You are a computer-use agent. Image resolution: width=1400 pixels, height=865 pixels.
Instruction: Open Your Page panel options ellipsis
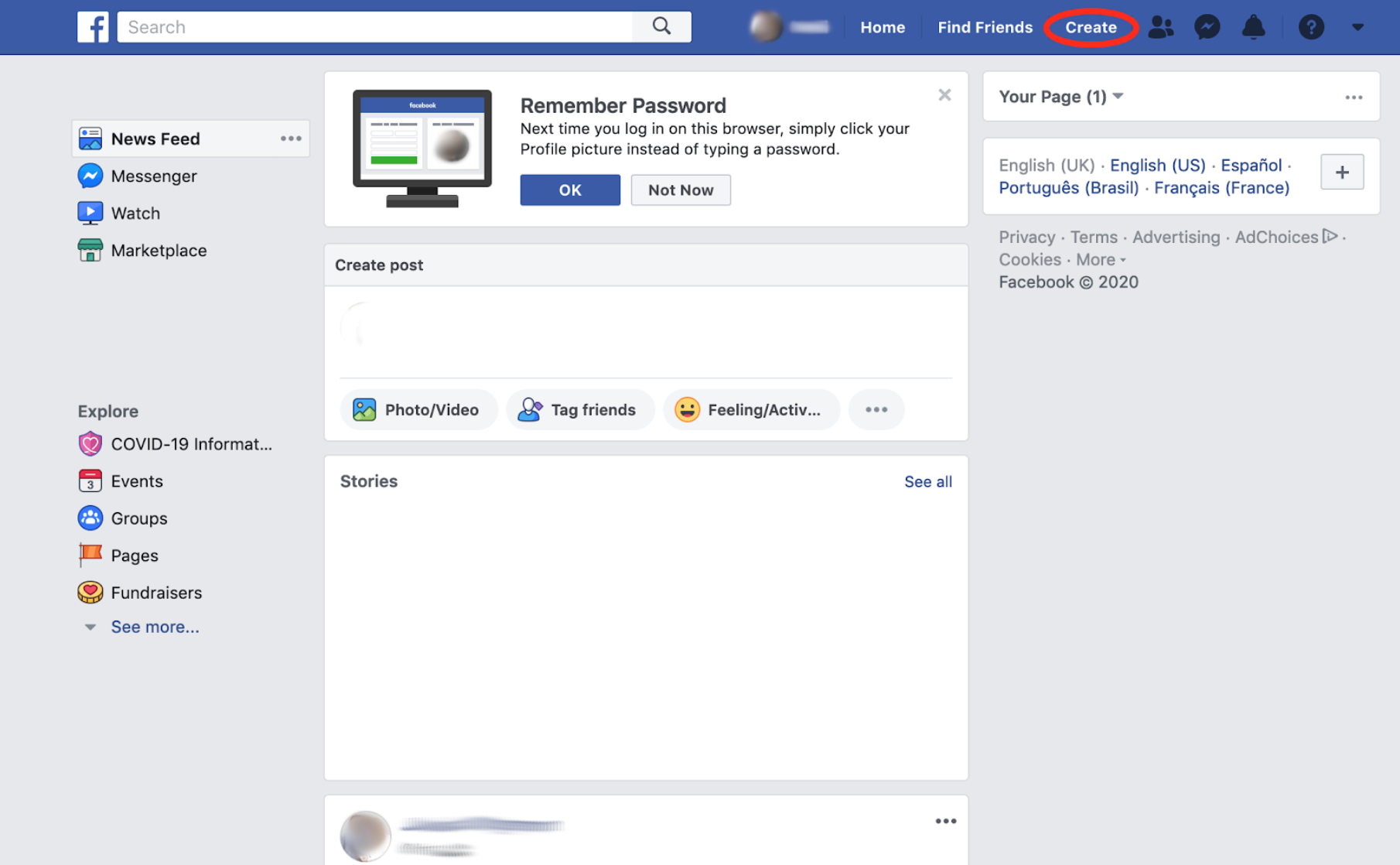click(1354, 97)
